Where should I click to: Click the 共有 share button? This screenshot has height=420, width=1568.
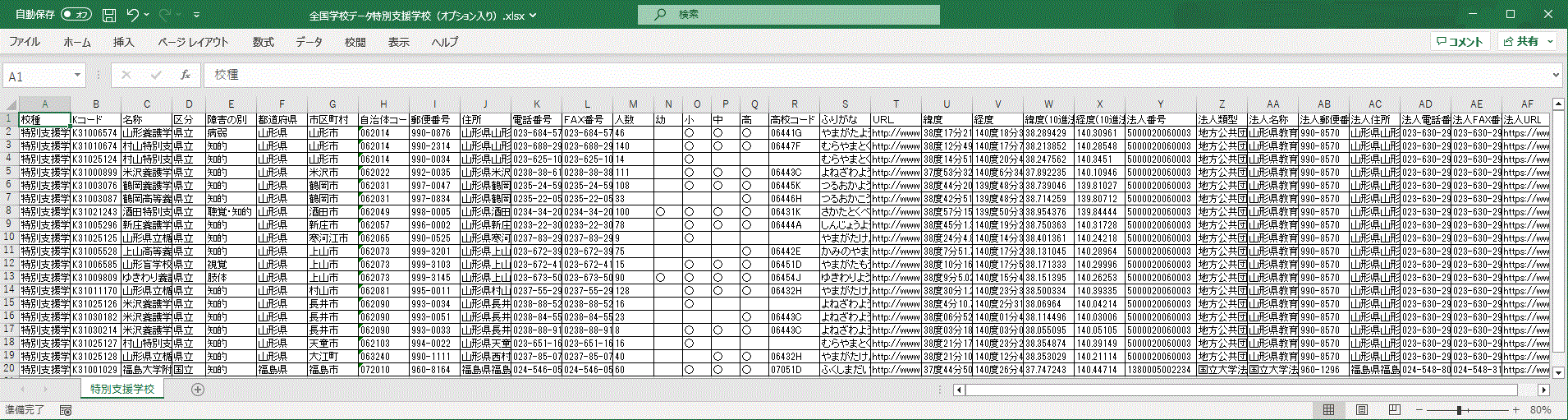coord(1526,42)
